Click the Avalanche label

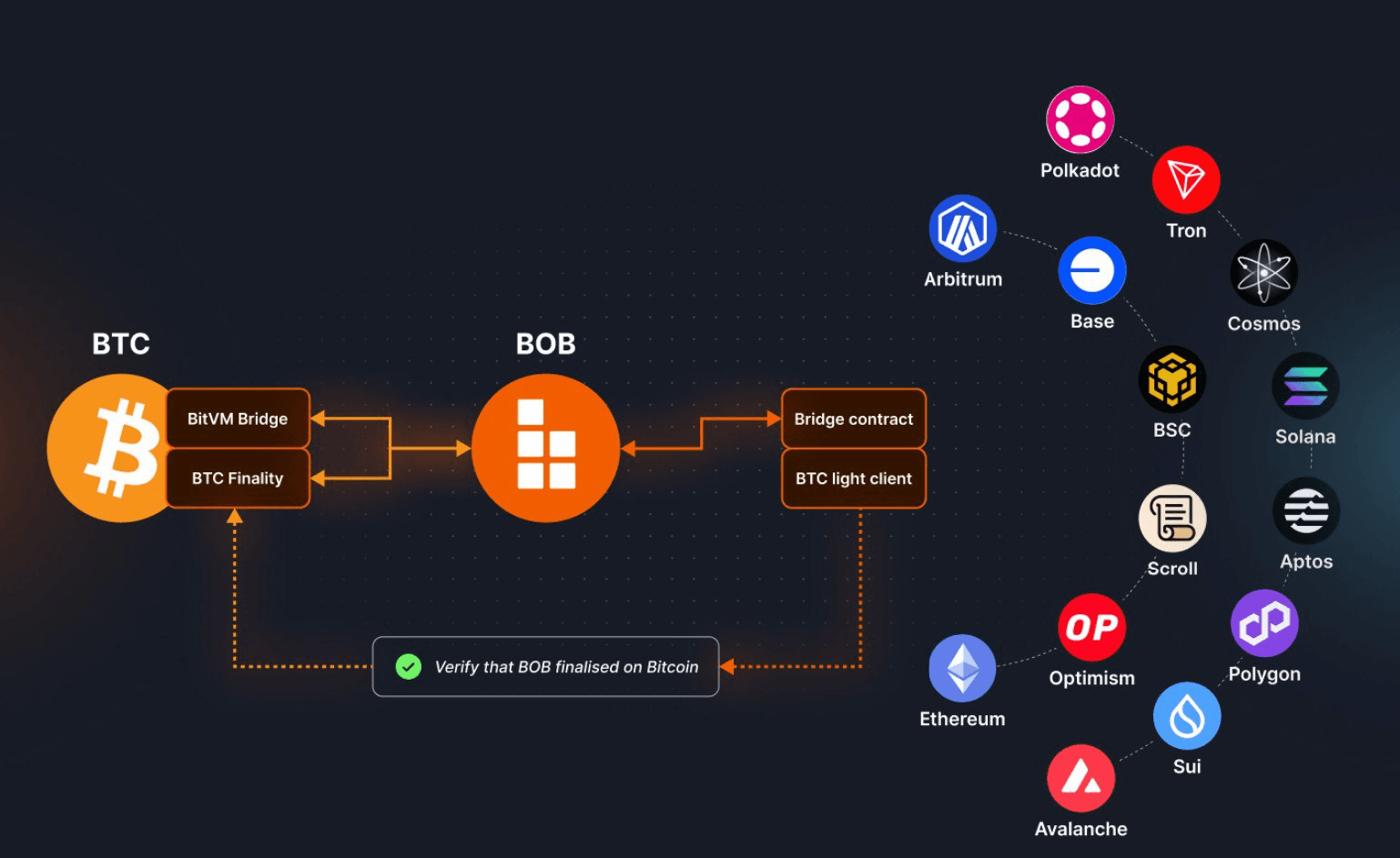(1080, 829)
